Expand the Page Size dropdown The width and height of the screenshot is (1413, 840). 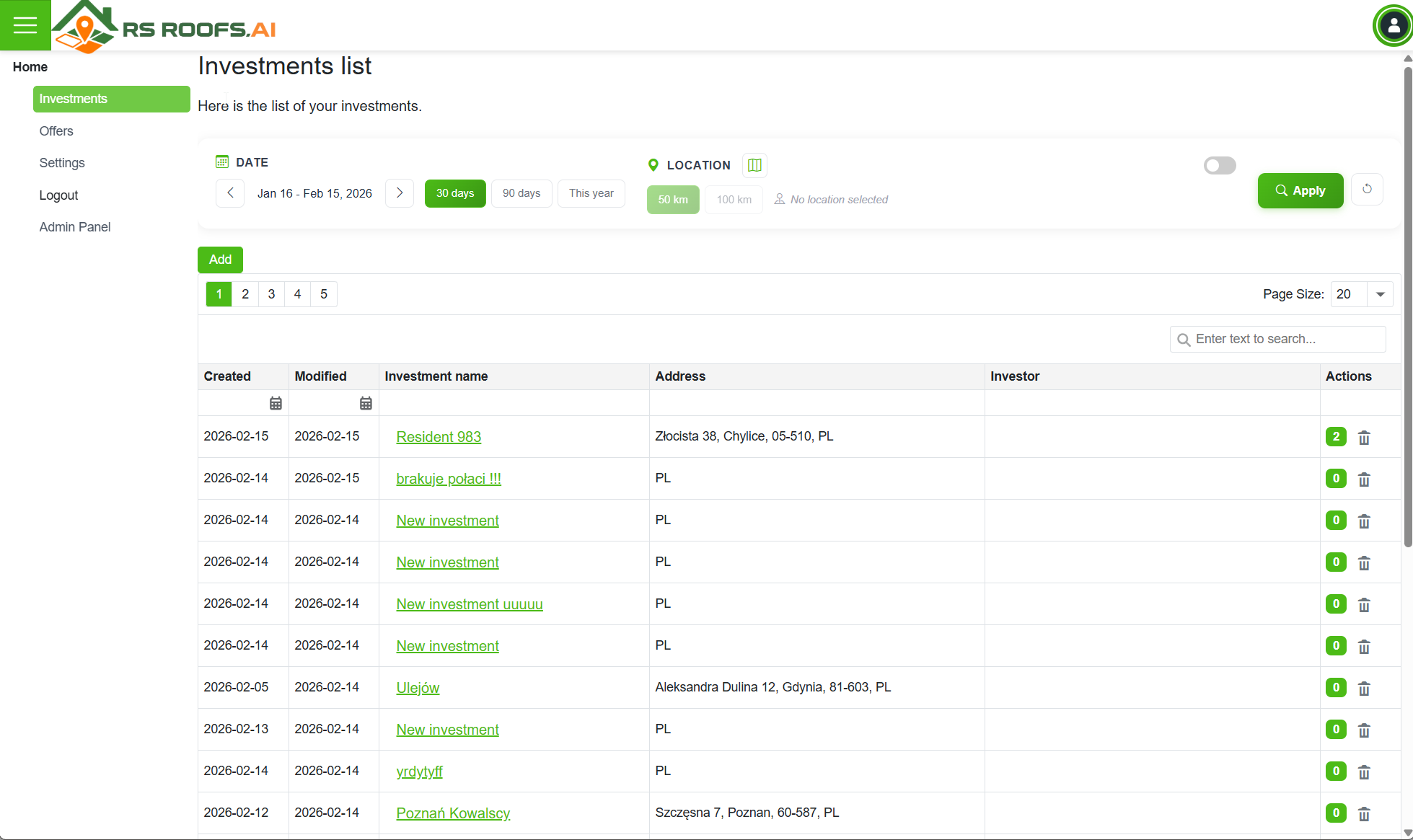click(x=1380, y=294)
